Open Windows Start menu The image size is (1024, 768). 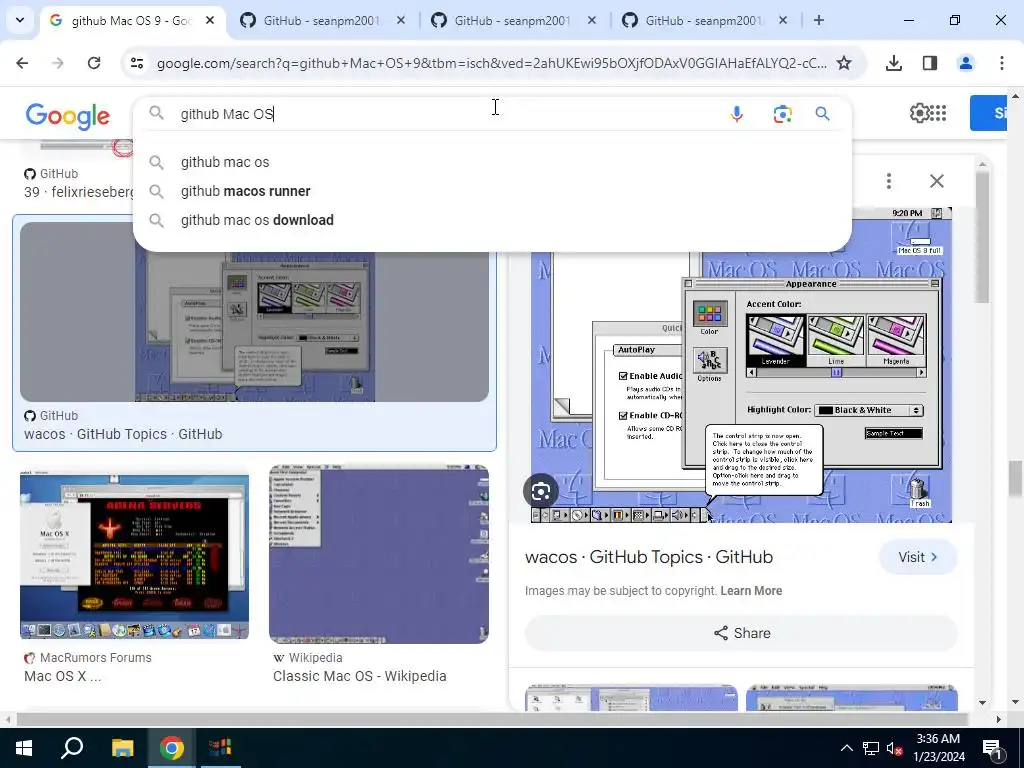24,748
